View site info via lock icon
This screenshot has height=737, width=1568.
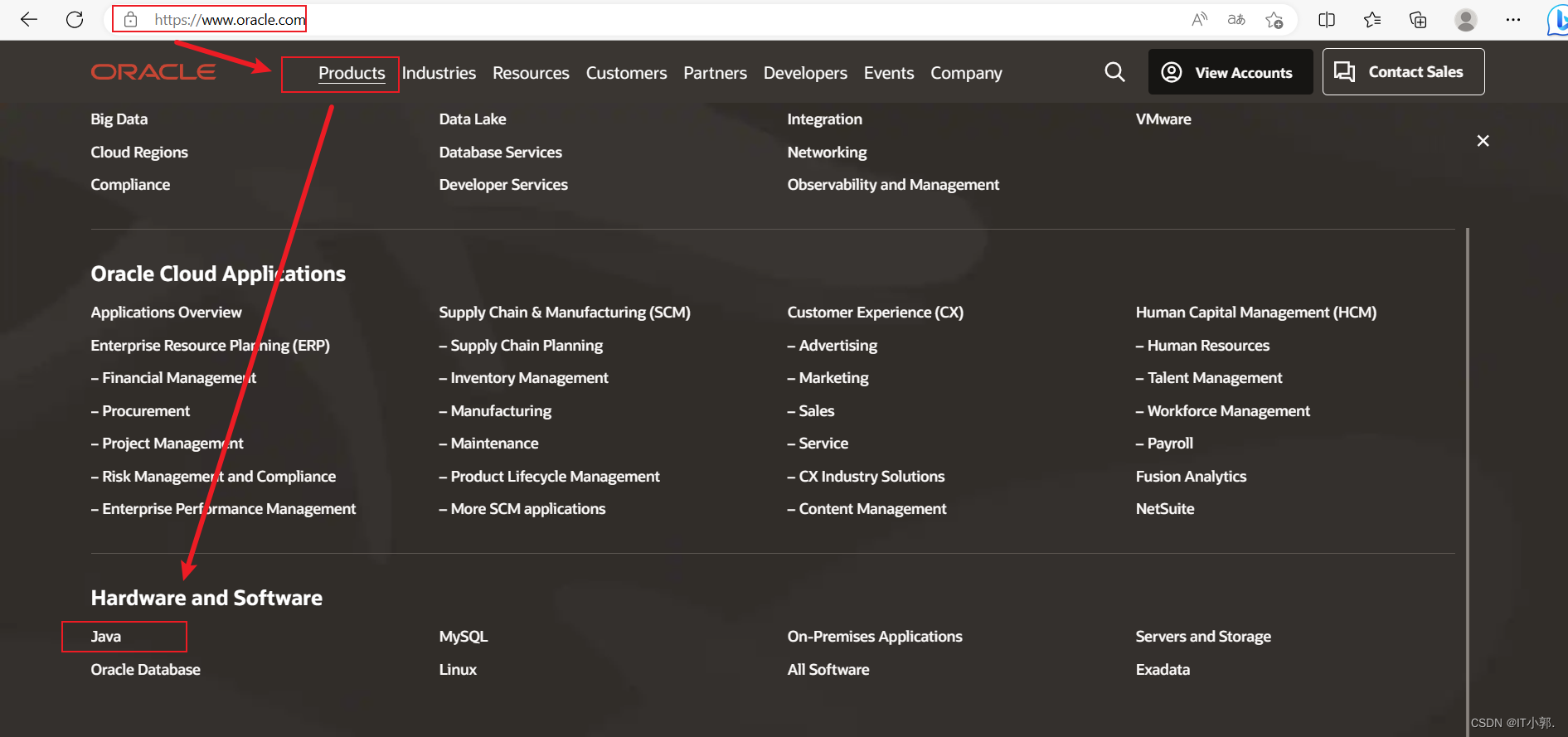(x=131, y=19)
